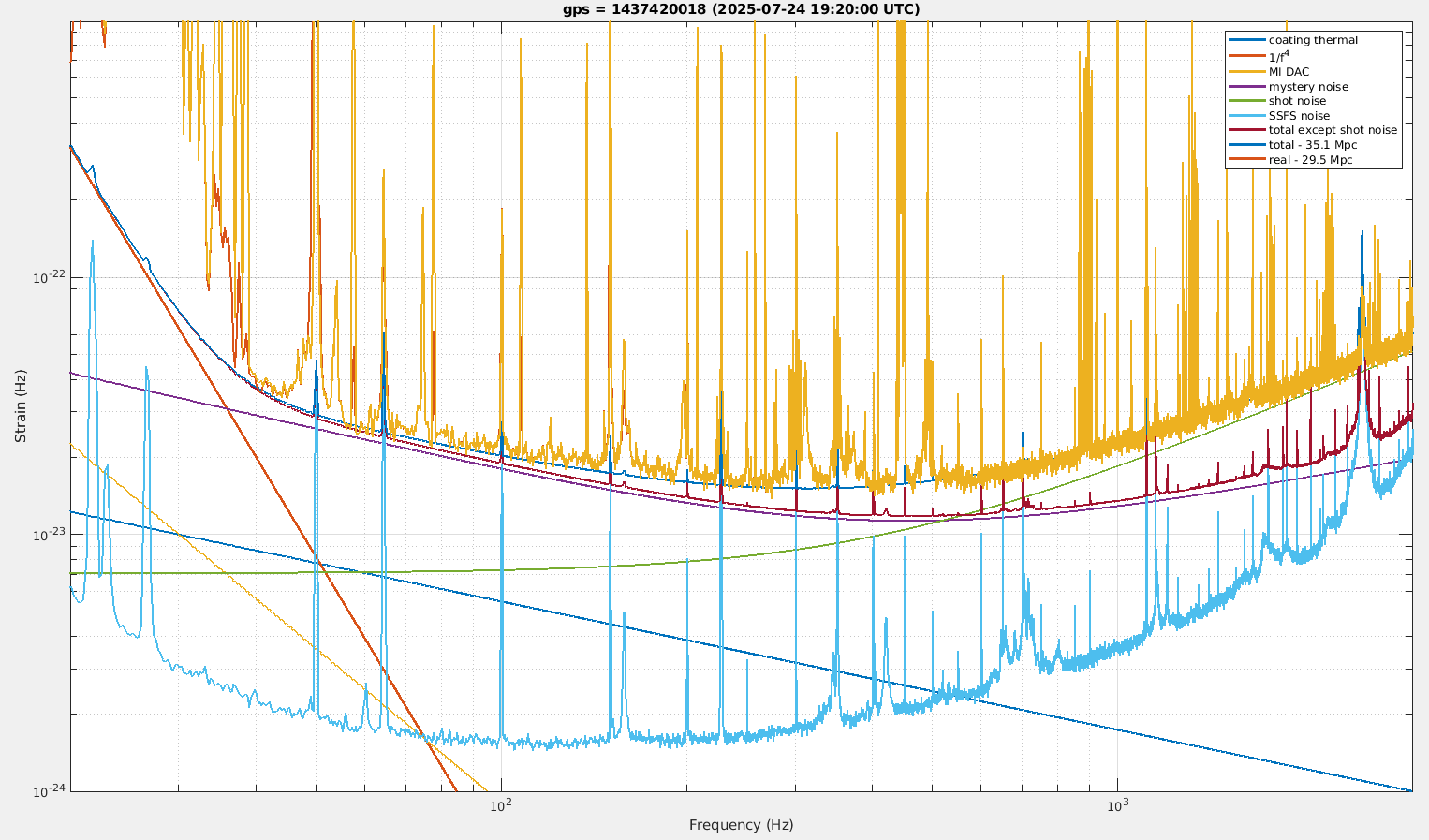Click the yellow line sample beside 'MI DAC'
The height and width of the screenshot is (840, 1429).
click(x=1246, y=72)
